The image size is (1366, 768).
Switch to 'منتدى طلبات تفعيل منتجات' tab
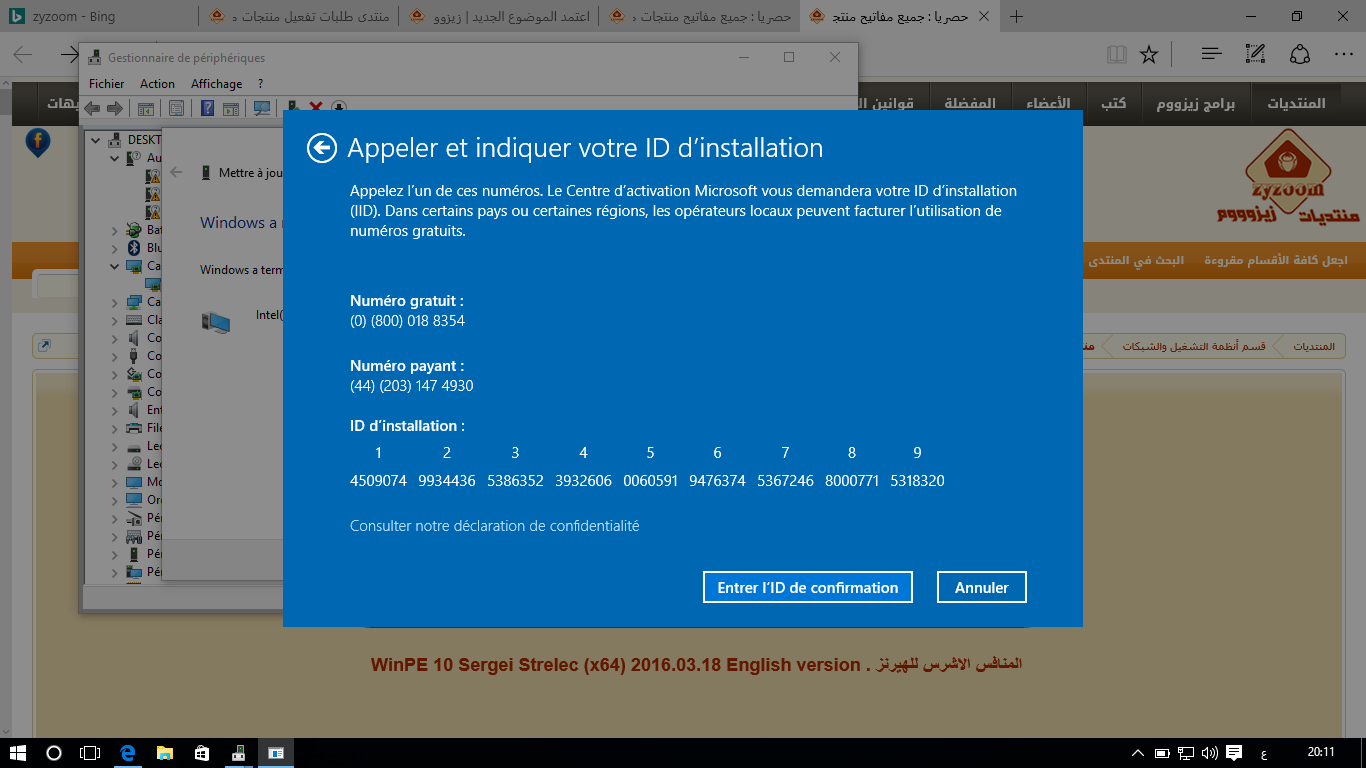pyautogui.click(x=298, y=16)
